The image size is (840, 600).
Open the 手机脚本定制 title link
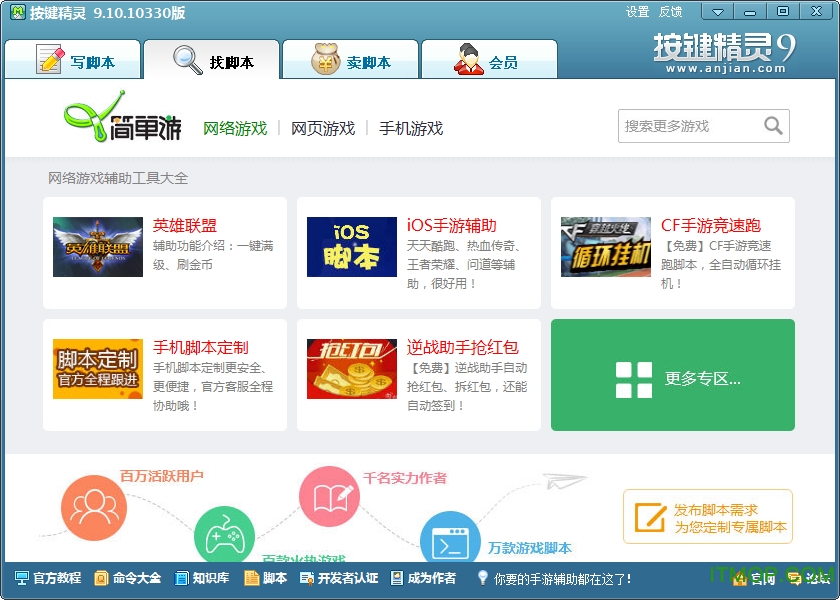[x=201, y=348]
